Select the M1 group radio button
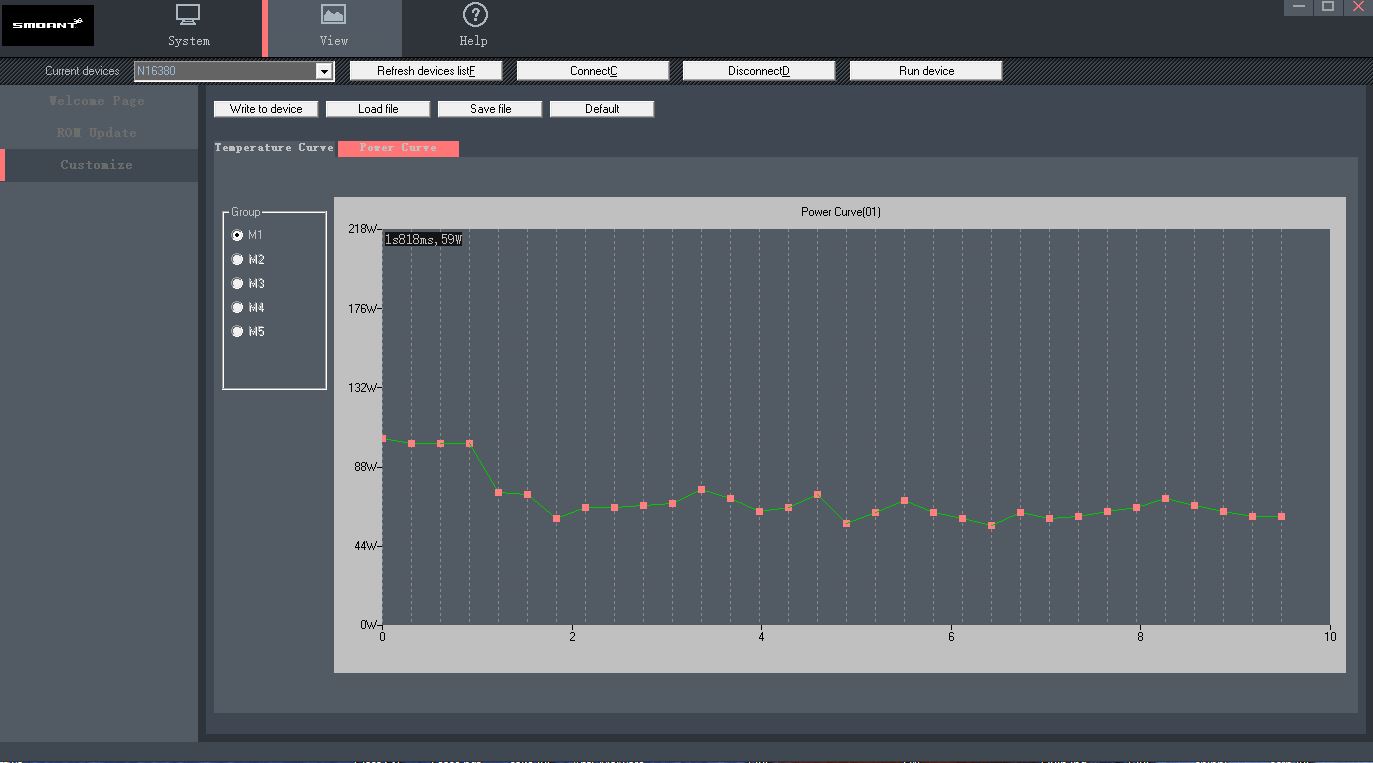The height and width of the screenshot is (763, 1373). (237, 236)
